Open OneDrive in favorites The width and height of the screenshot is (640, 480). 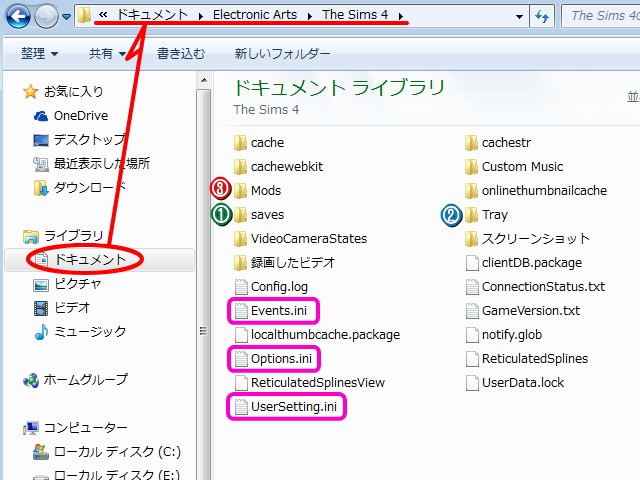click(71, 116)
